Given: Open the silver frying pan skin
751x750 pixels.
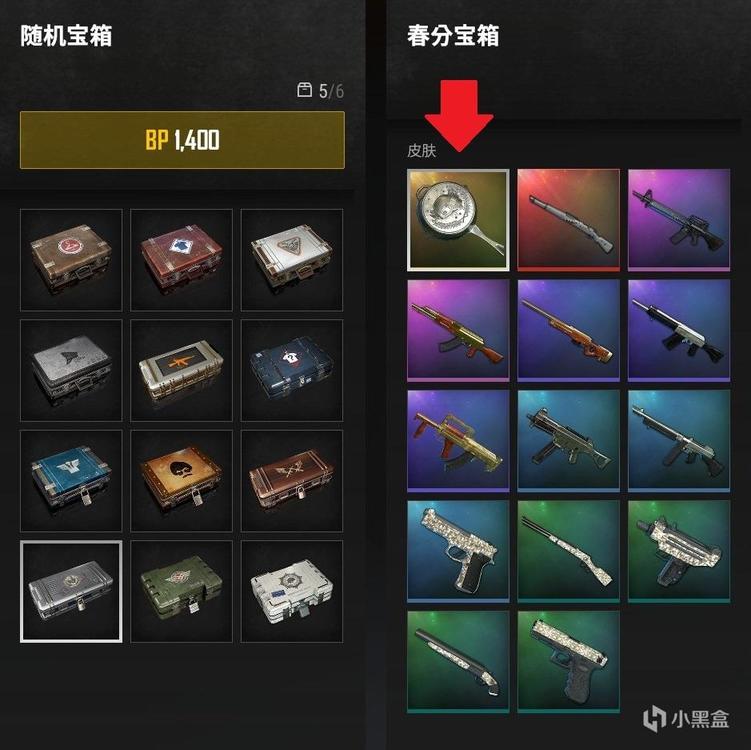Looking at the screenshot, I should [458, 220].
